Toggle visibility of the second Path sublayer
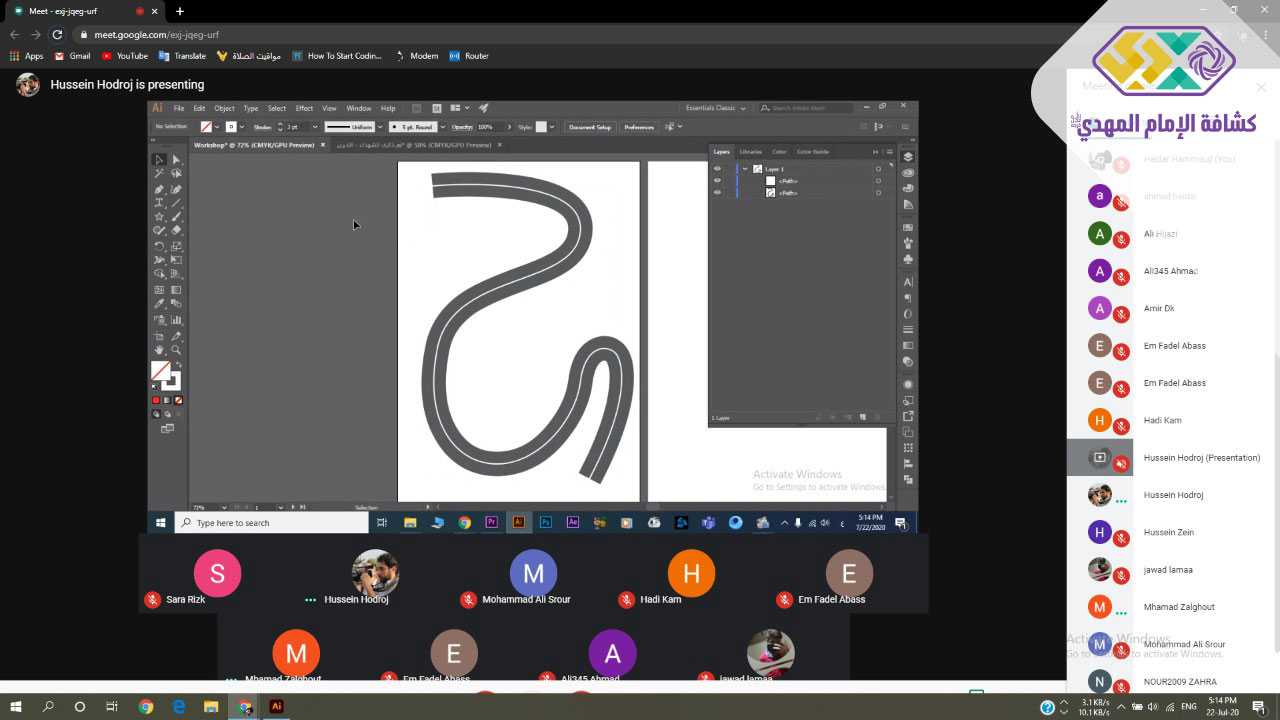Image resolution: width=1280 pixels, height=720 pixels. (x=717, y=193)
